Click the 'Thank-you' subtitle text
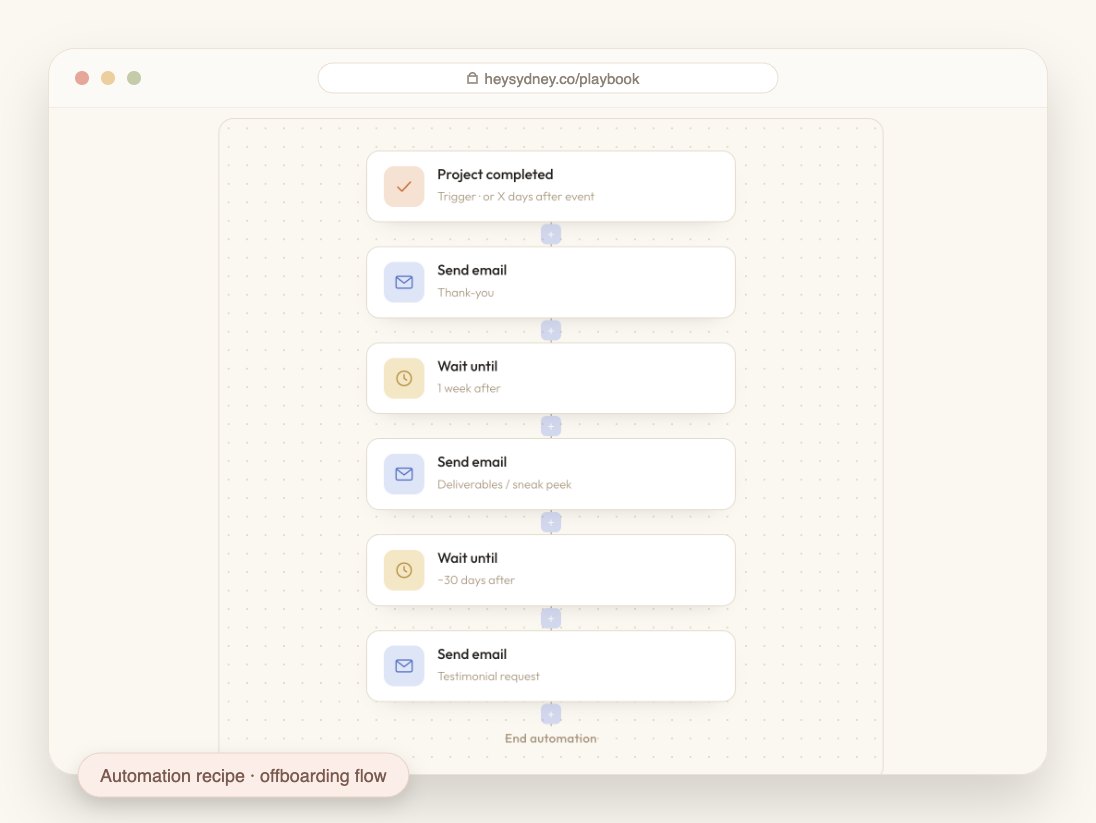This screenshot has width=1096, height=823. click(466, 293)
